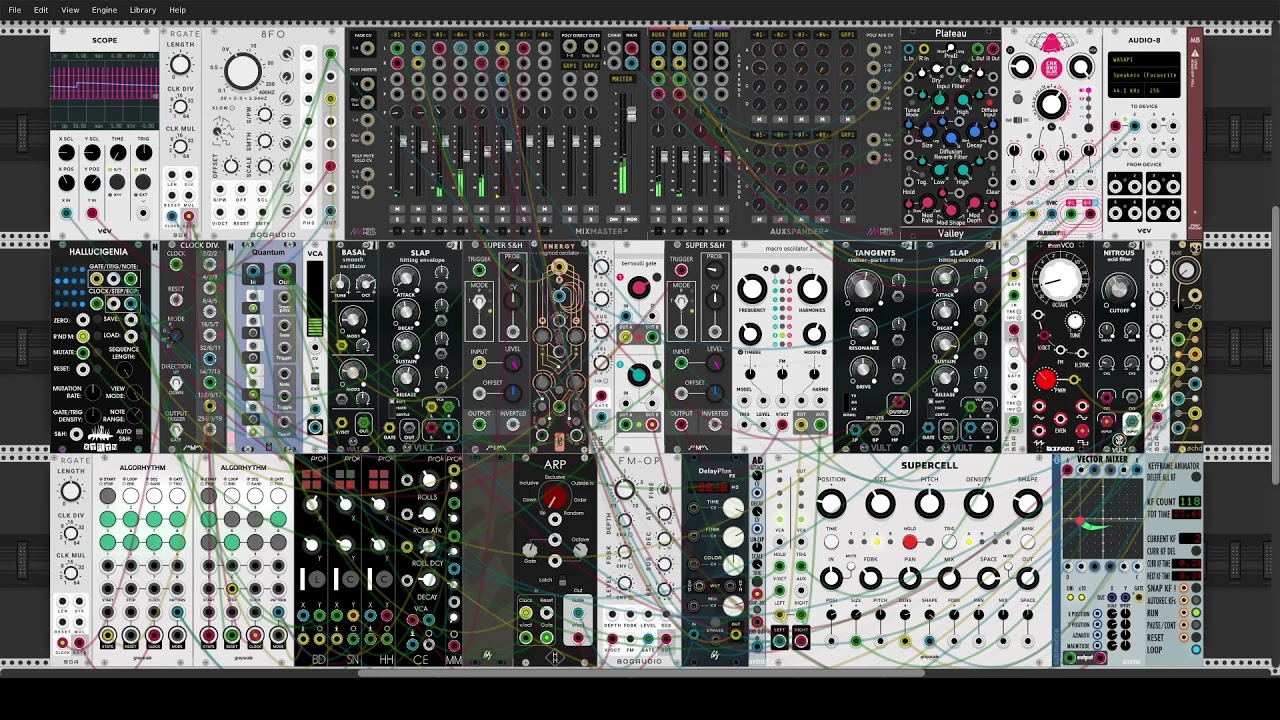The image size is (1280, 720).
Task: Click the Plateau Decay knob
Action: click(975, 131)
